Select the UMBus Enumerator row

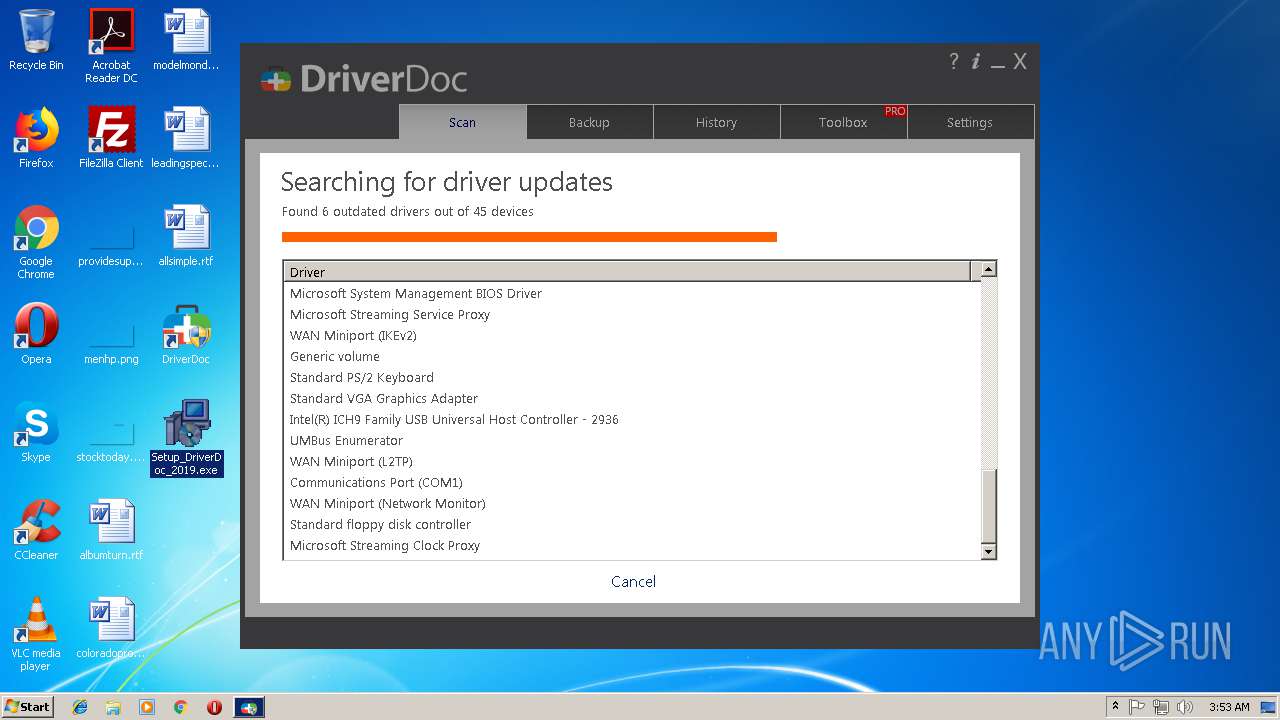coord(632,440)
